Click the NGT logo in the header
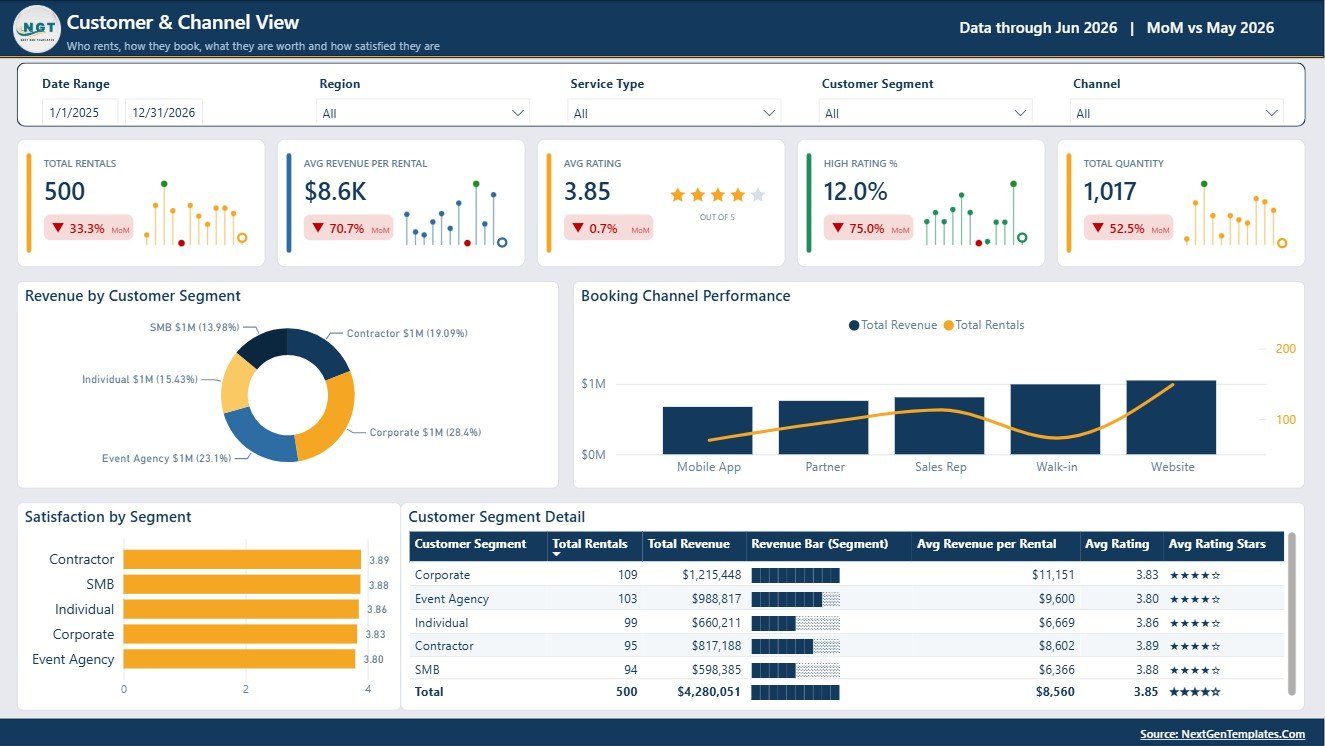Viewport: 1325px width, 746px height. pos(37,28)
